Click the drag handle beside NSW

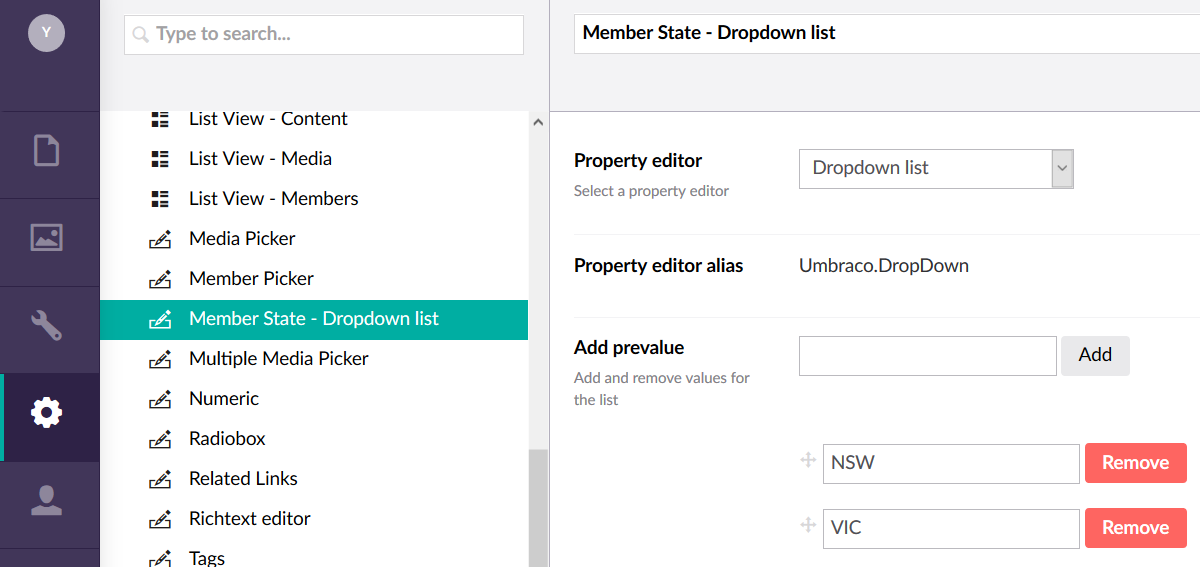tap(809, 460)
